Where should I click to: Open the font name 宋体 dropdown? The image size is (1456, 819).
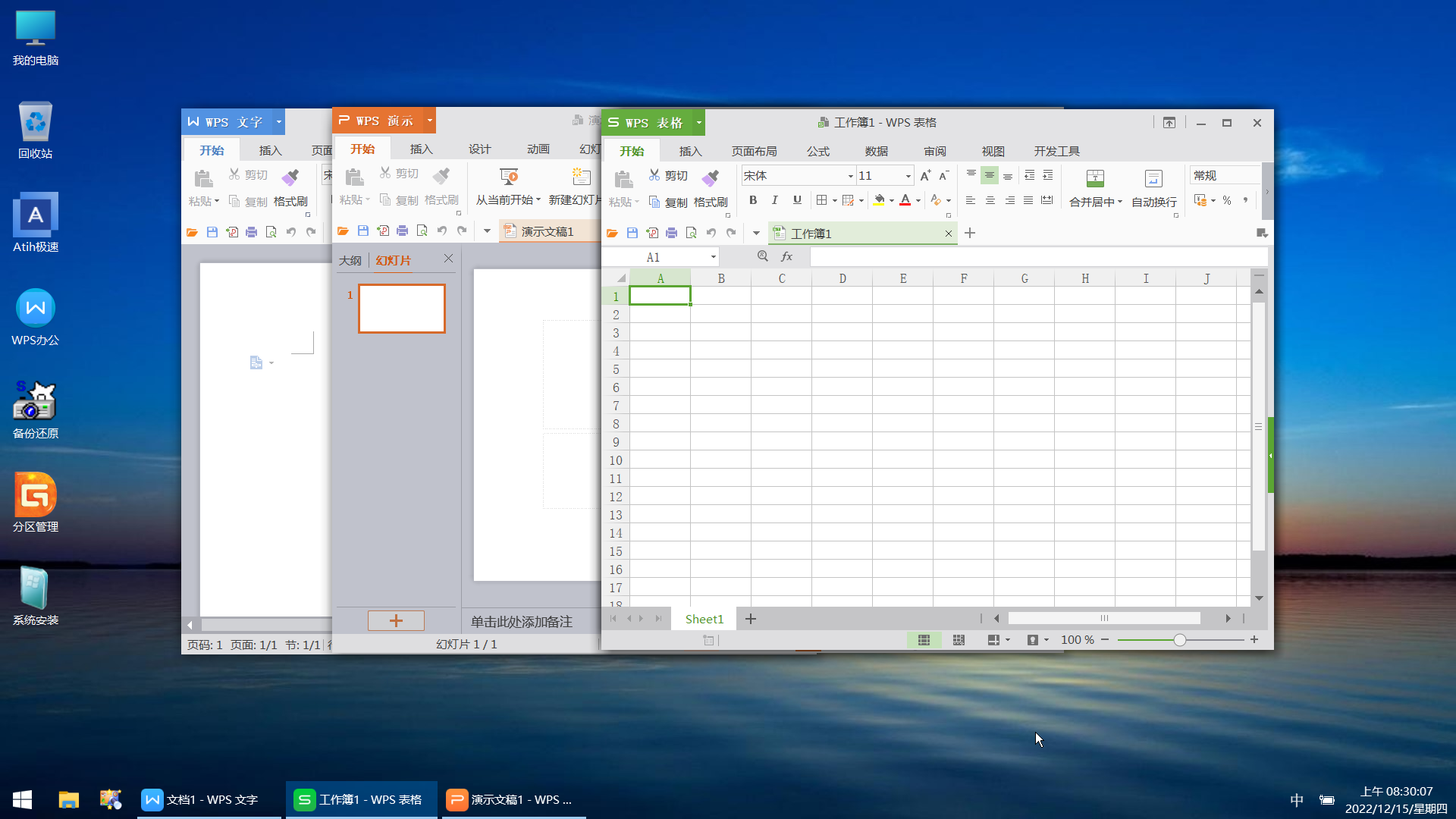(x=851, y=176)
